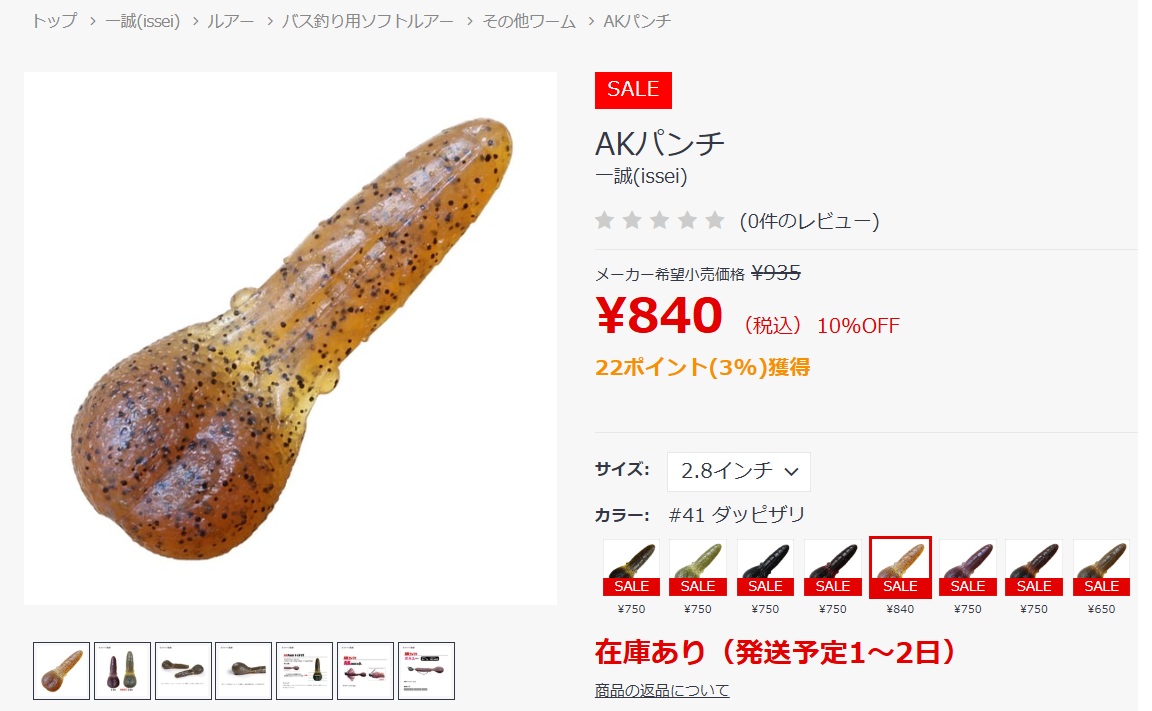
Task: Open 商品の返品について link
Action: coord(662,690)
